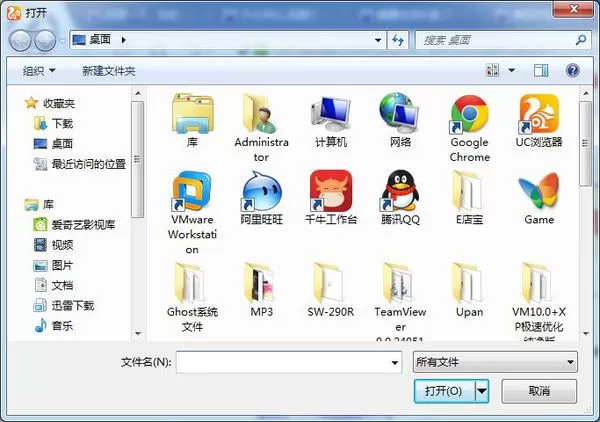Select the 腾讯QQ penguin shortcut
This screenshot has height=422, width=600.
[400, 191]
